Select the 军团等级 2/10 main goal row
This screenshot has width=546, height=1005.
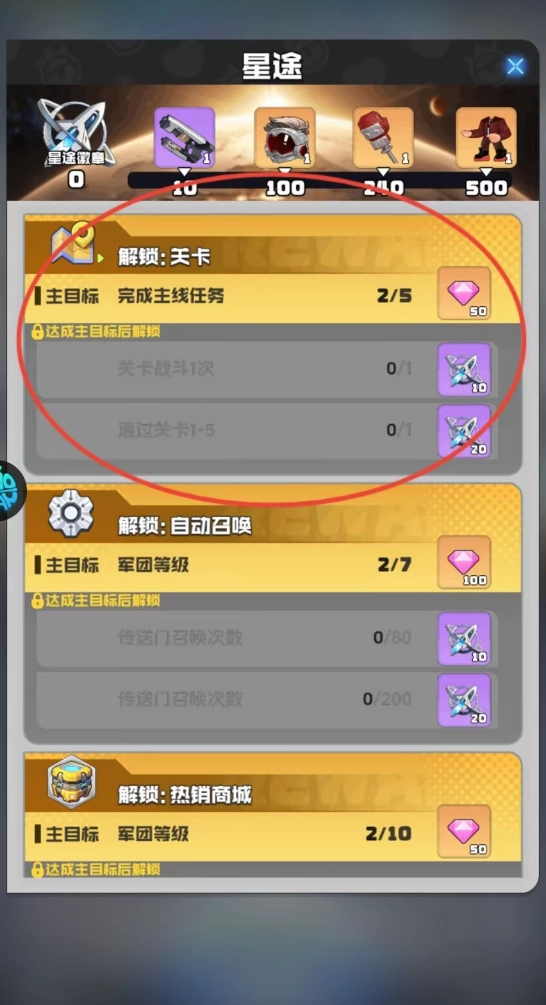pyautogui.click(x=231, y=835)
